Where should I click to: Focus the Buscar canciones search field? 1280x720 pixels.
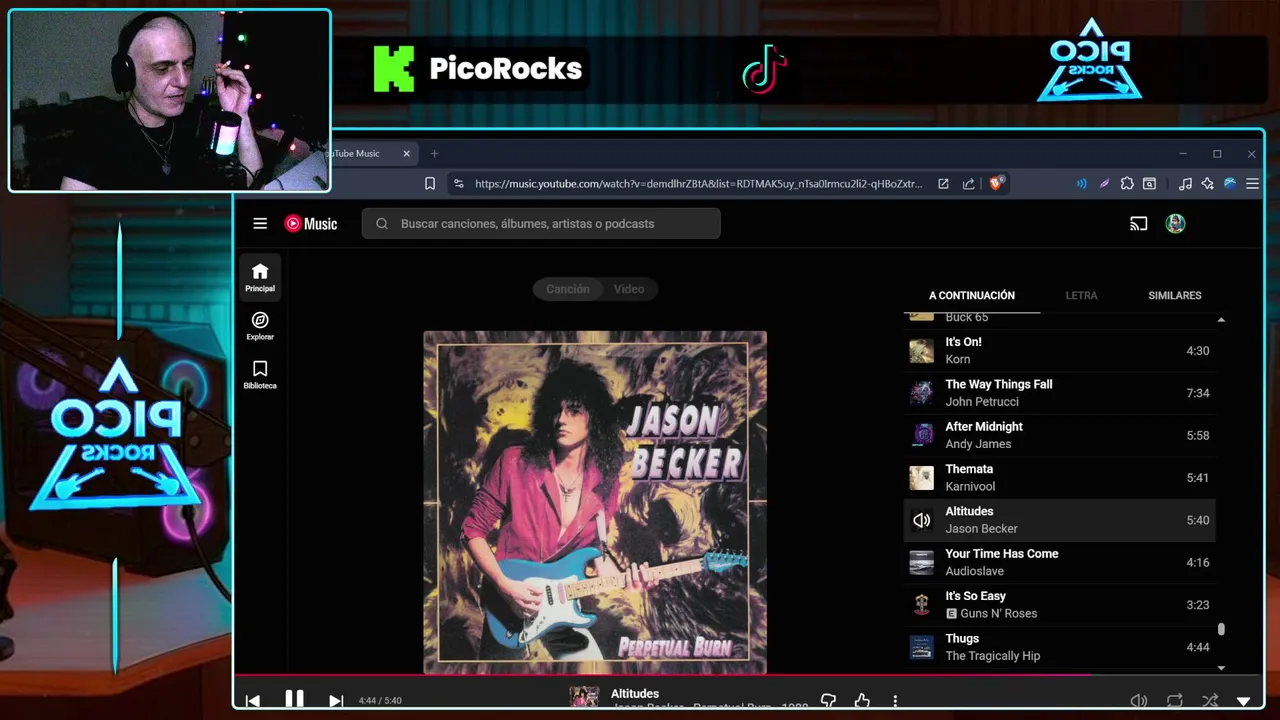[541, 224]
